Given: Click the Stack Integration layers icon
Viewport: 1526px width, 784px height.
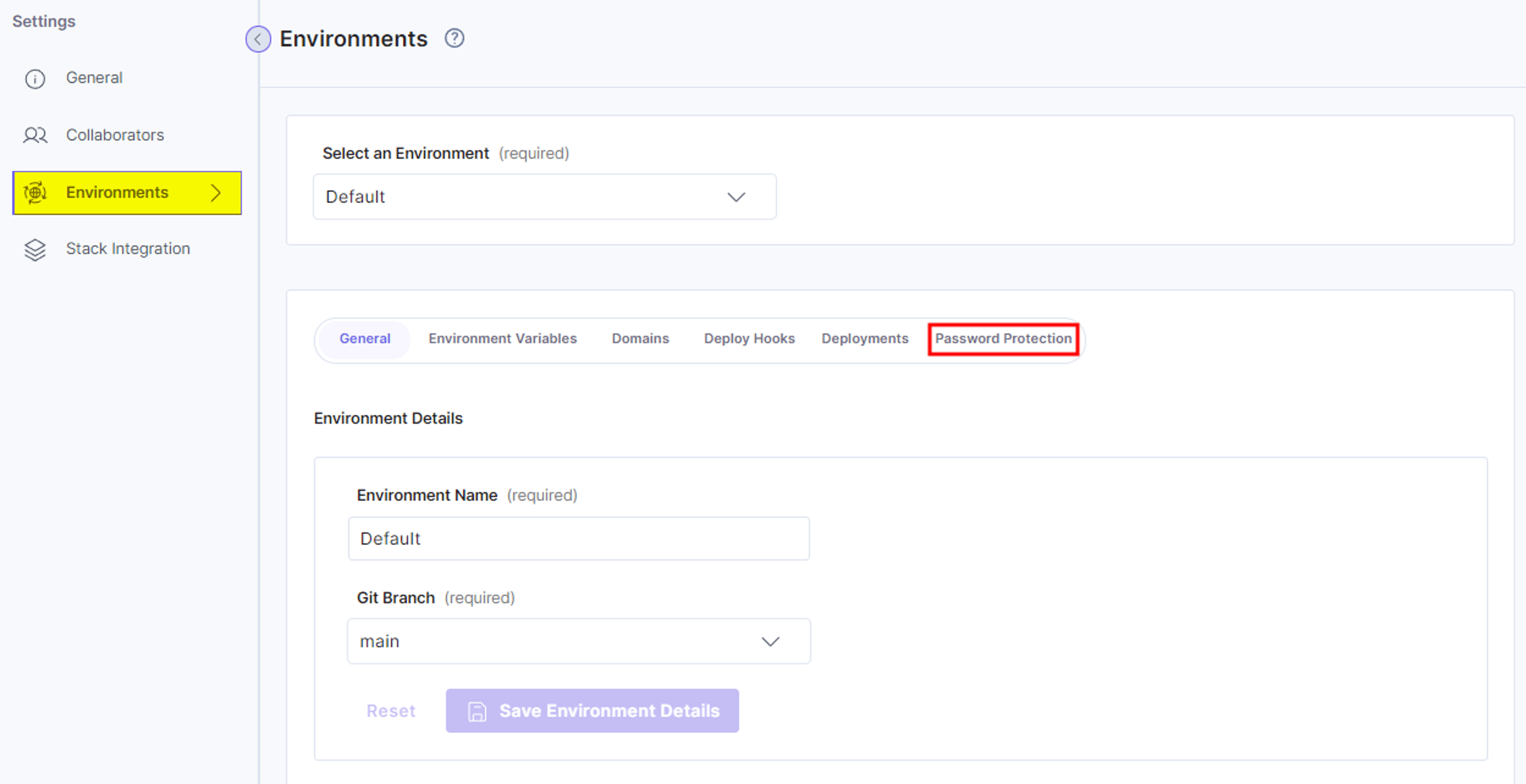Looking at the screenshot, I should [x=35, y=249].
